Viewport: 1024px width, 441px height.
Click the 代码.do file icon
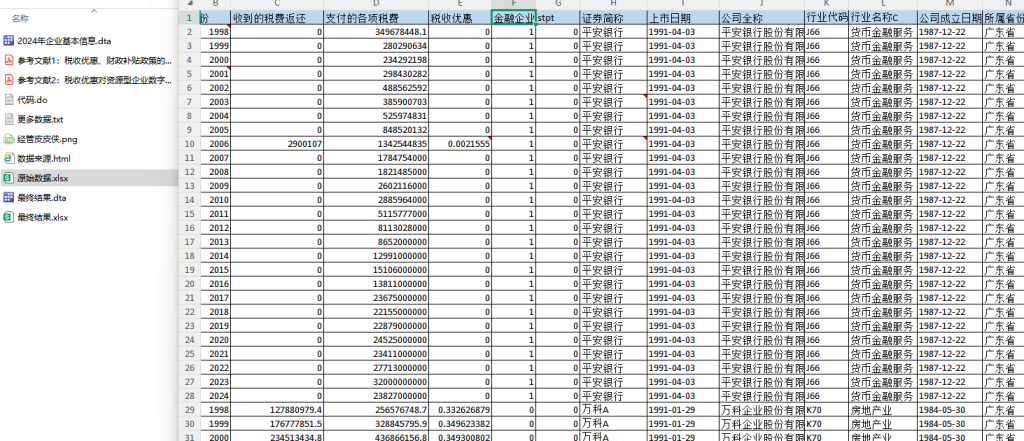[8, 100]
